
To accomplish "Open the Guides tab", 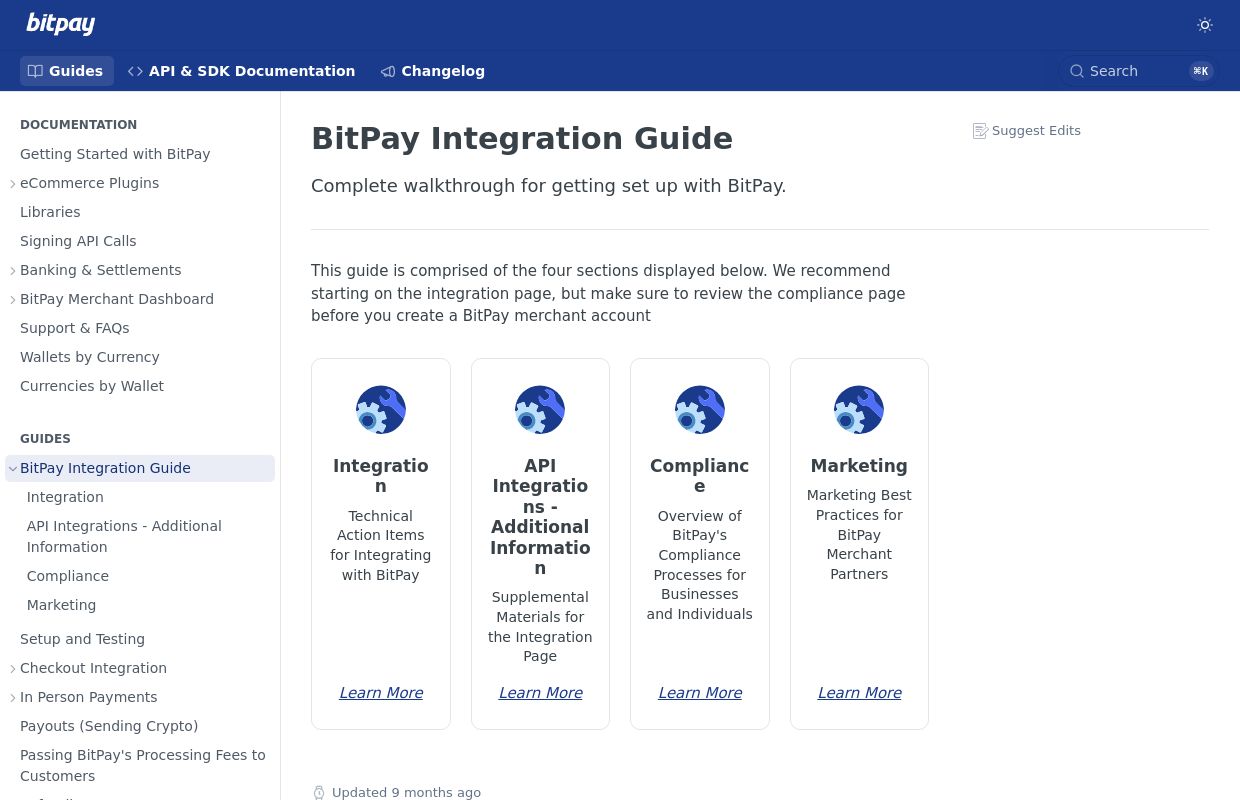I will [66, 71].
